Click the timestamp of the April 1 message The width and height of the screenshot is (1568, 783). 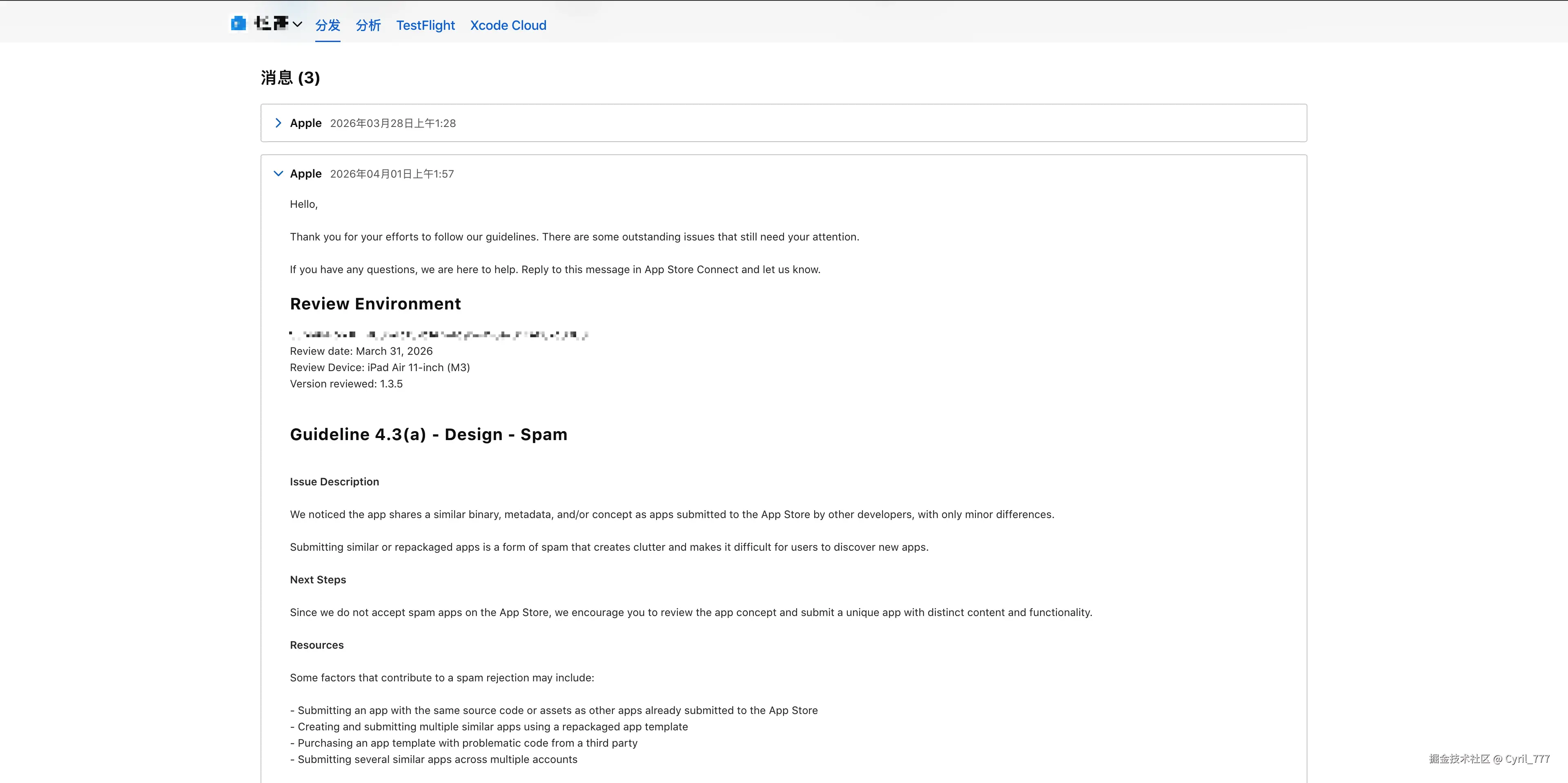click(x=392, y=174)
